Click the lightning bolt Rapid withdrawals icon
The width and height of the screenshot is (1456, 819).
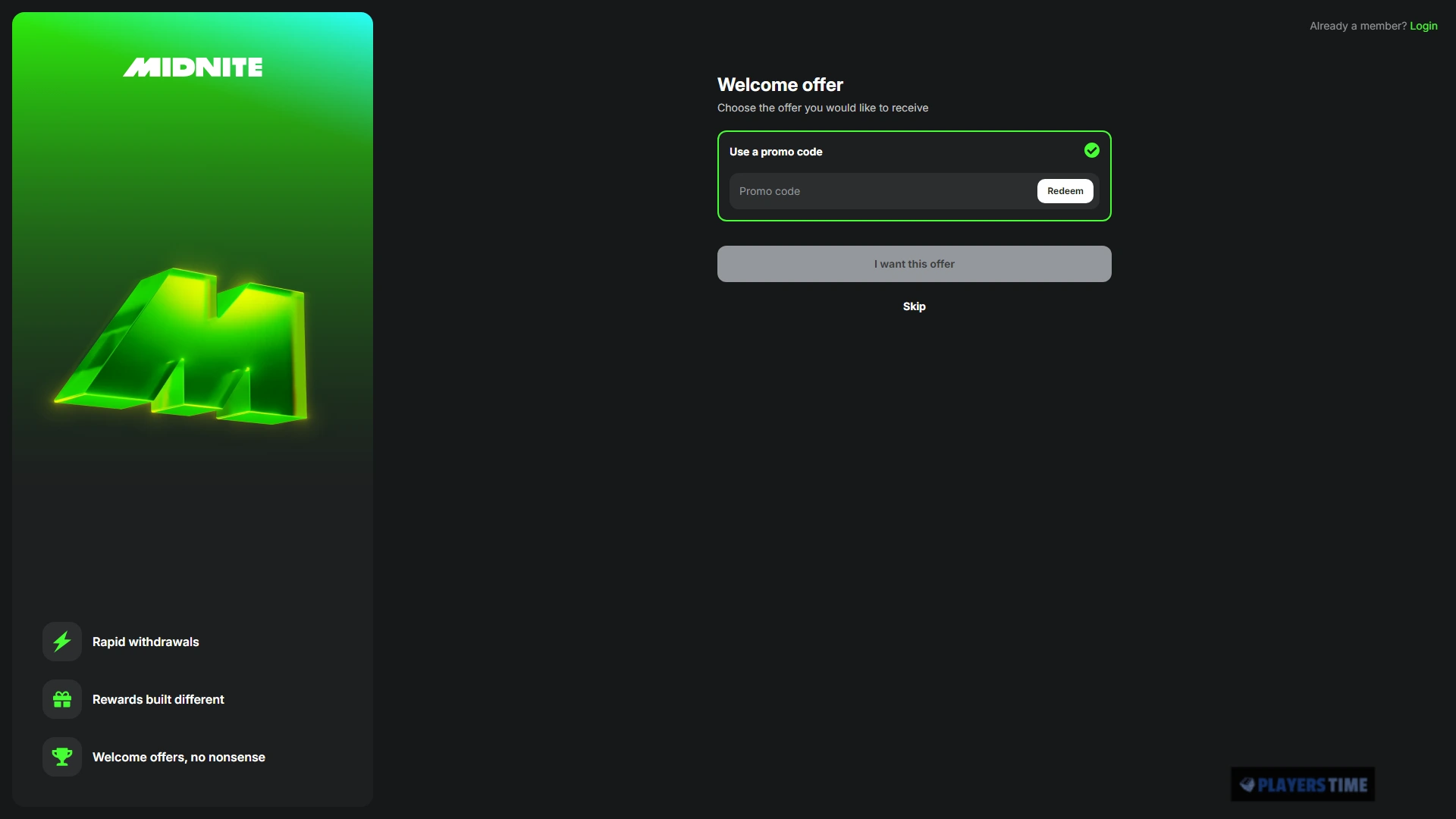62,642
